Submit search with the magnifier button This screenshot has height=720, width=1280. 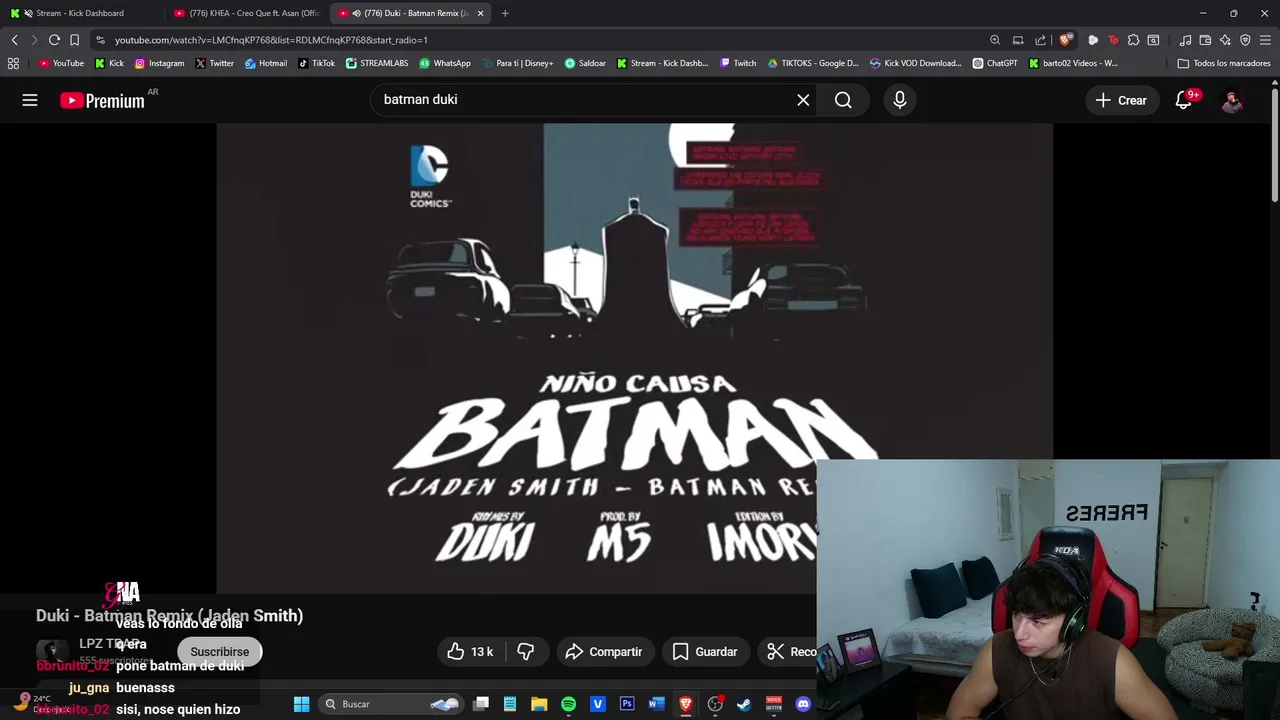(x=843, y=100)
